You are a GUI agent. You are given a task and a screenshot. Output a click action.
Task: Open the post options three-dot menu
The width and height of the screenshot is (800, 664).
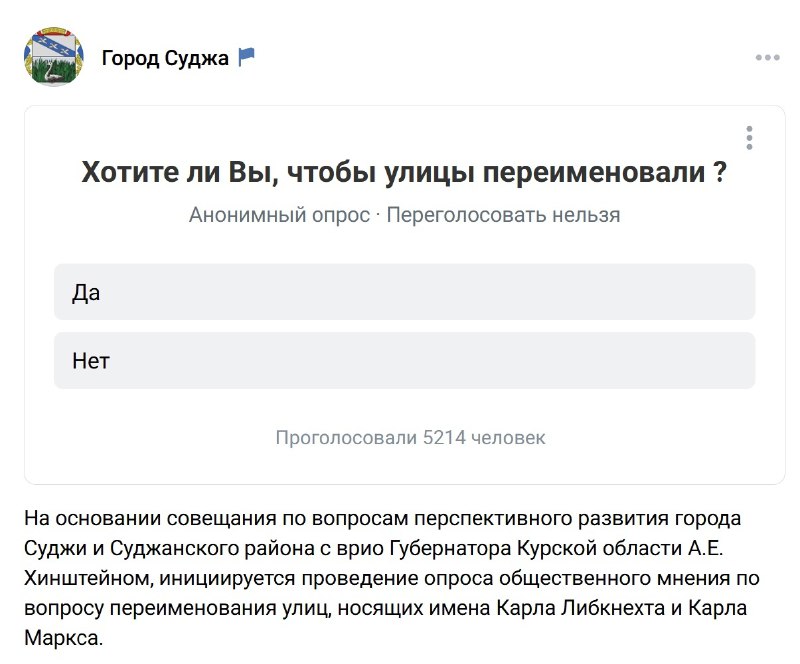[x=767, y=58]
